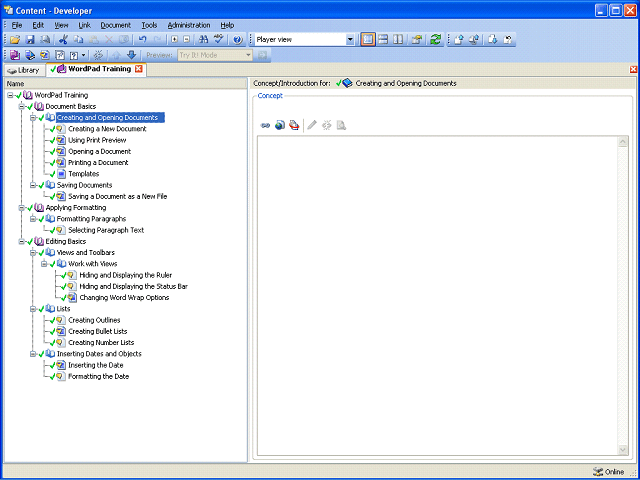Close the WordPad Training tab with red X

pos(139,69)
